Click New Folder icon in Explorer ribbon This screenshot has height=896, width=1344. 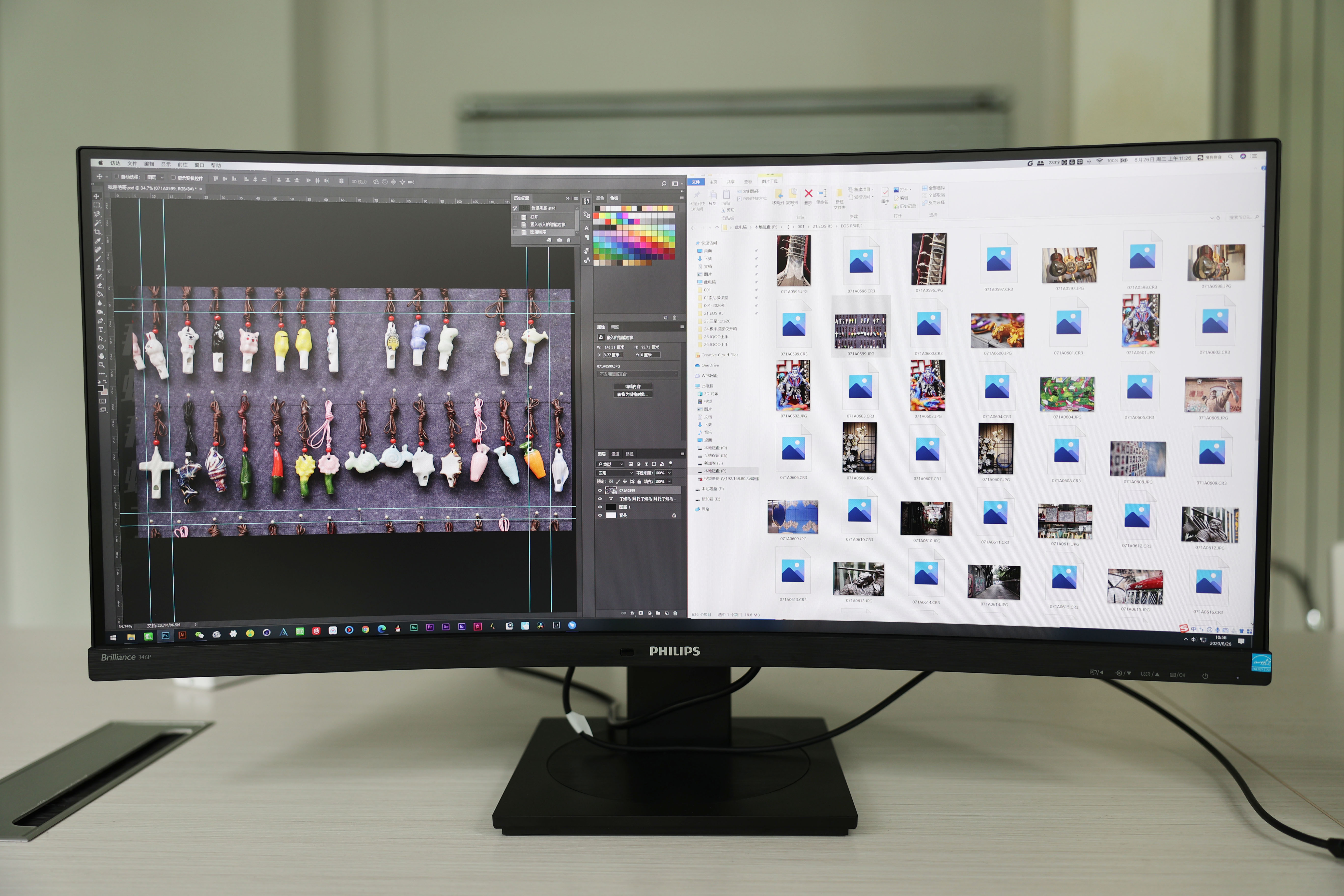[840, 193]
